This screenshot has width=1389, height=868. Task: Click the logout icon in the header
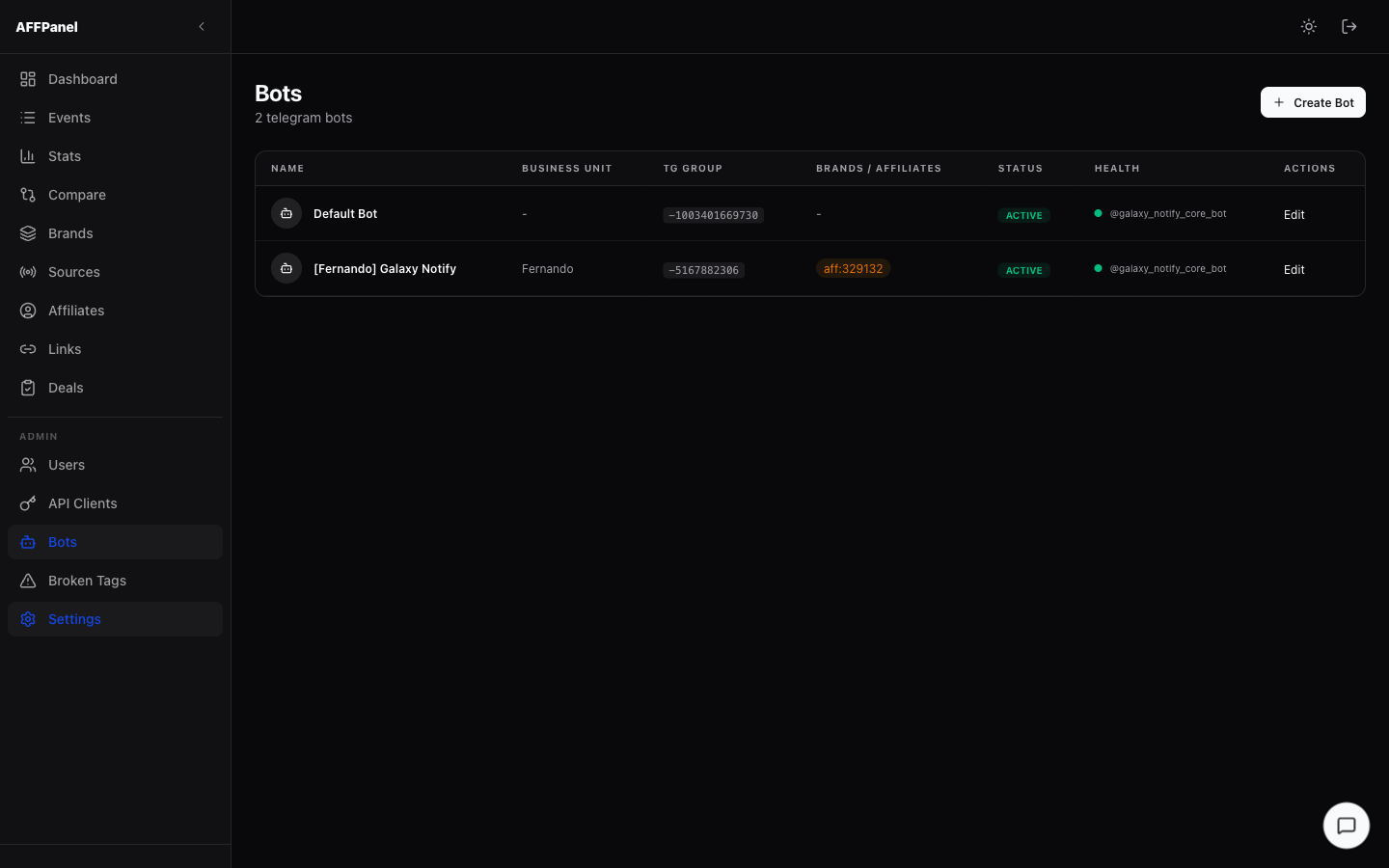coord(1348,26)
